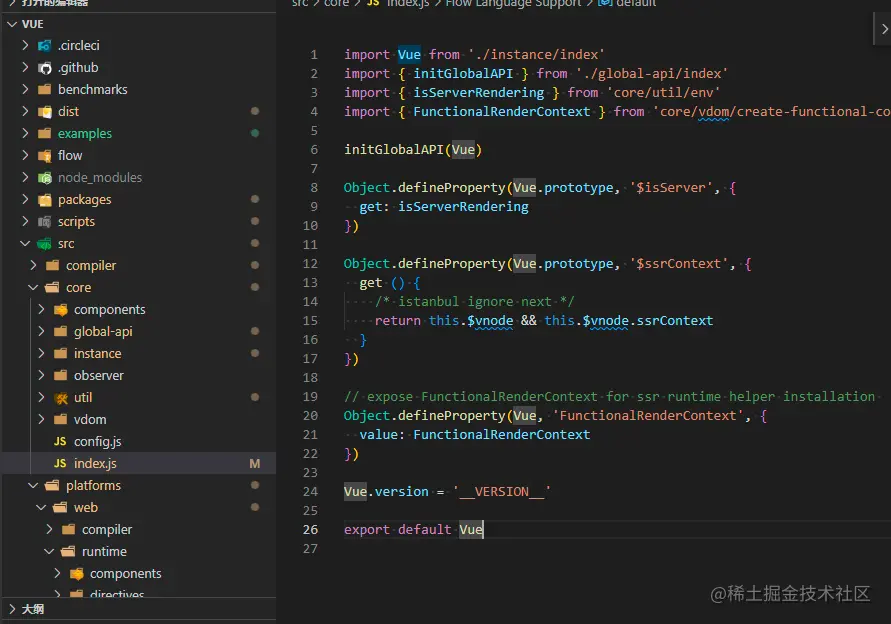Click the .github folder icon
891x624 pixels.
tap(44, 68)
